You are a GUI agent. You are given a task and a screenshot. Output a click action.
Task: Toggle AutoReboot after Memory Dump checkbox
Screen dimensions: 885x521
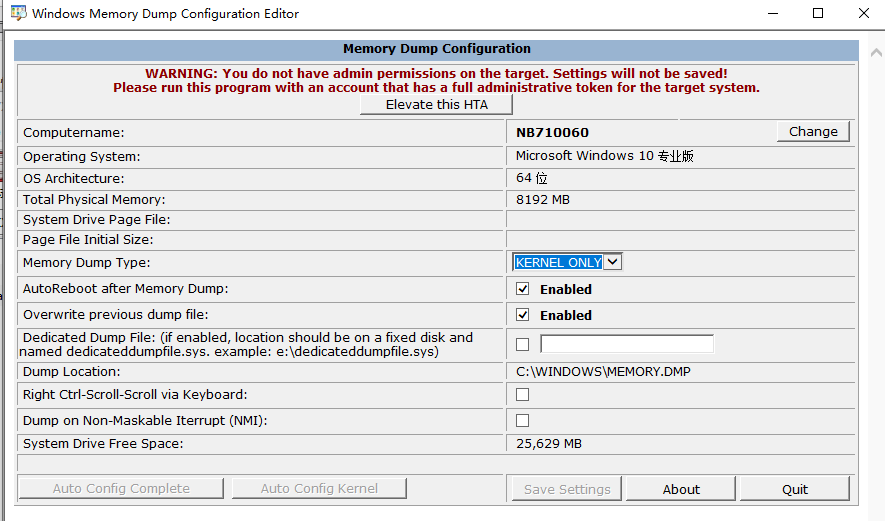click(x=523, y=289)
